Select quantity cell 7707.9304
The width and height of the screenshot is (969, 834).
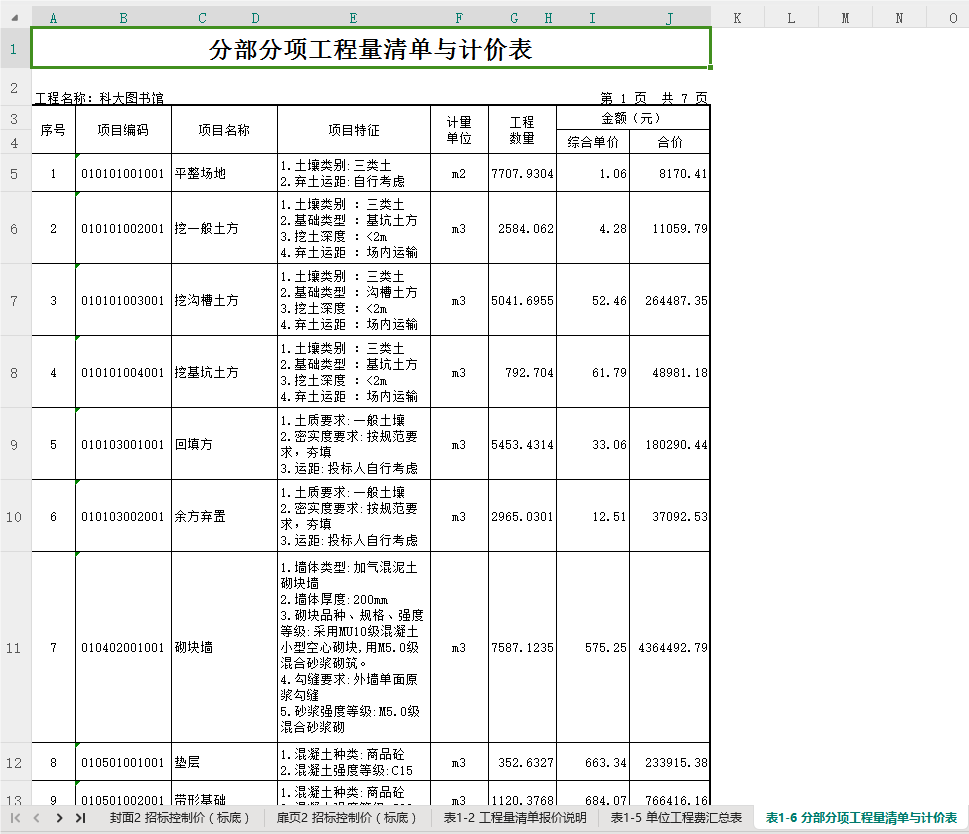pos(522,174)
